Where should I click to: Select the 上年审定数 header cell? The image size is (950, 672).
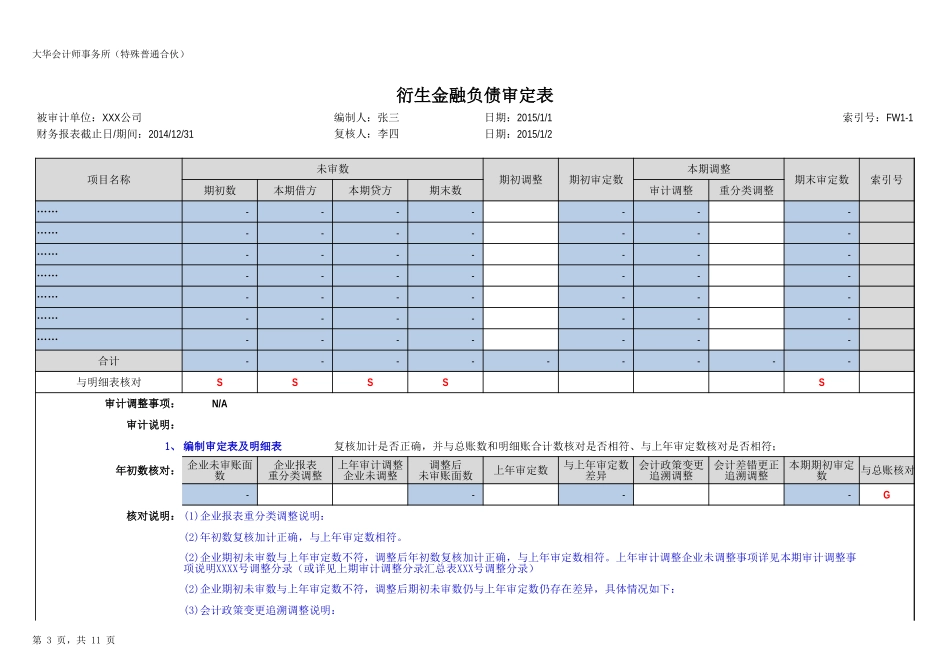[x=520, y=470]
